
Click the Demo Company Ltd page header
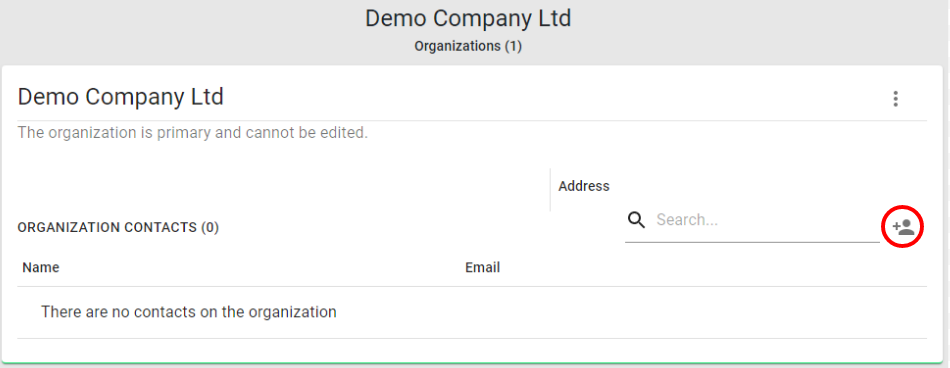(468, 18)
